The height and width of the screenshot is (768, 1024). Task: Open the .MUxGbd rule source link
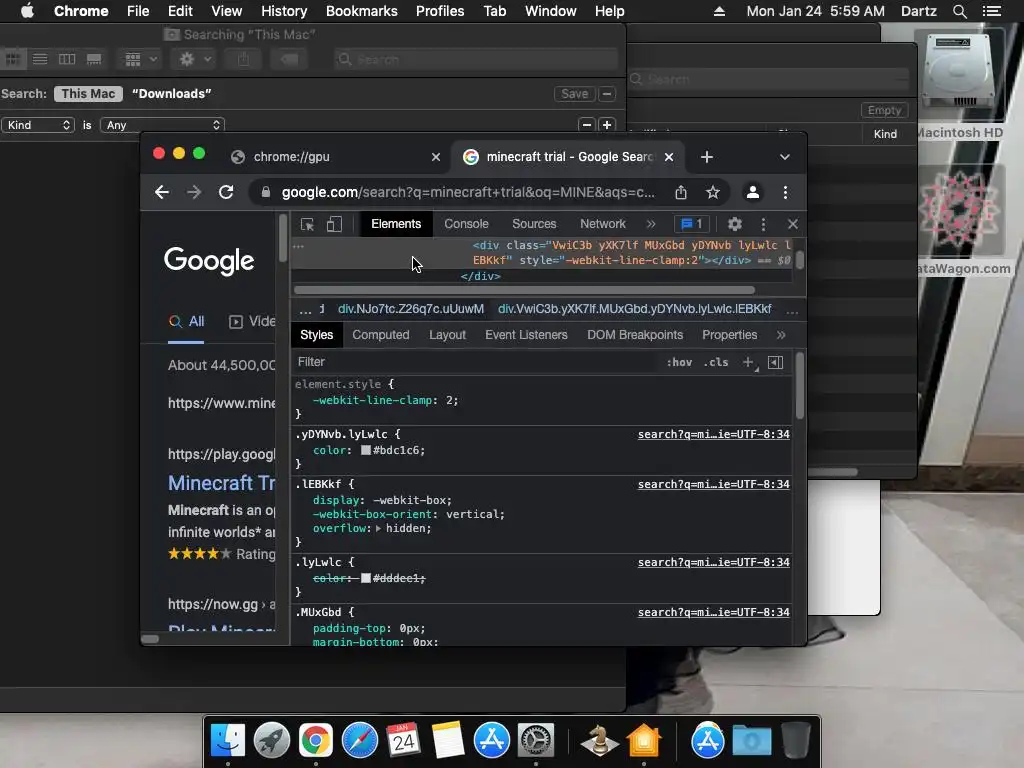pos(714,613)
